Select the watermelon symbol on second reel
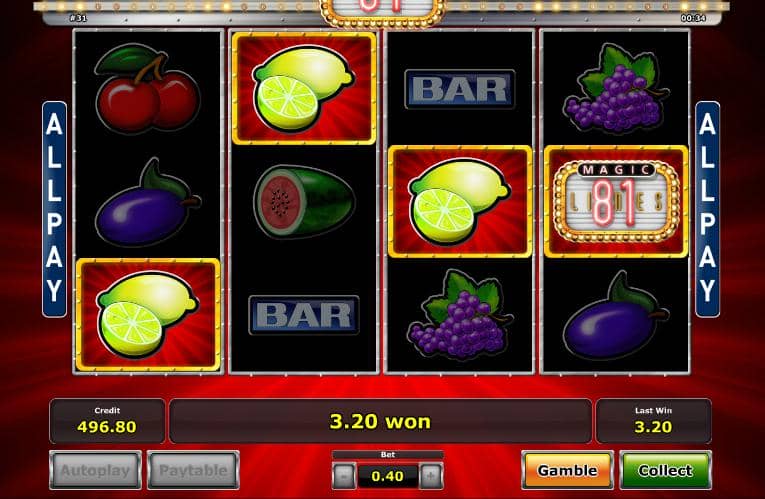The image size is (765, 499). (304, 201)
